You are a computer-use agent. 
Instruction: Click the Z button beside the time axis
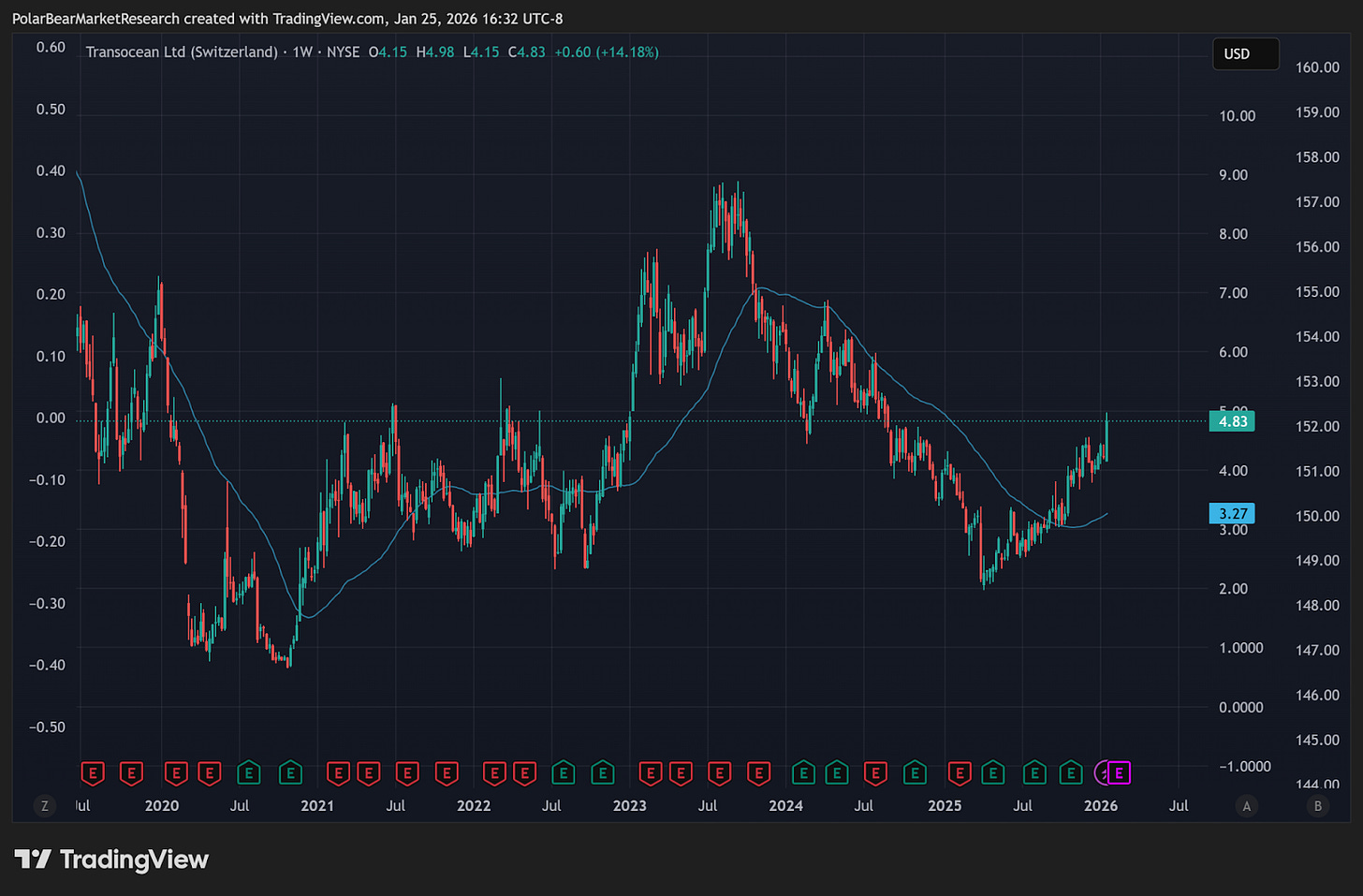point(44,806)
